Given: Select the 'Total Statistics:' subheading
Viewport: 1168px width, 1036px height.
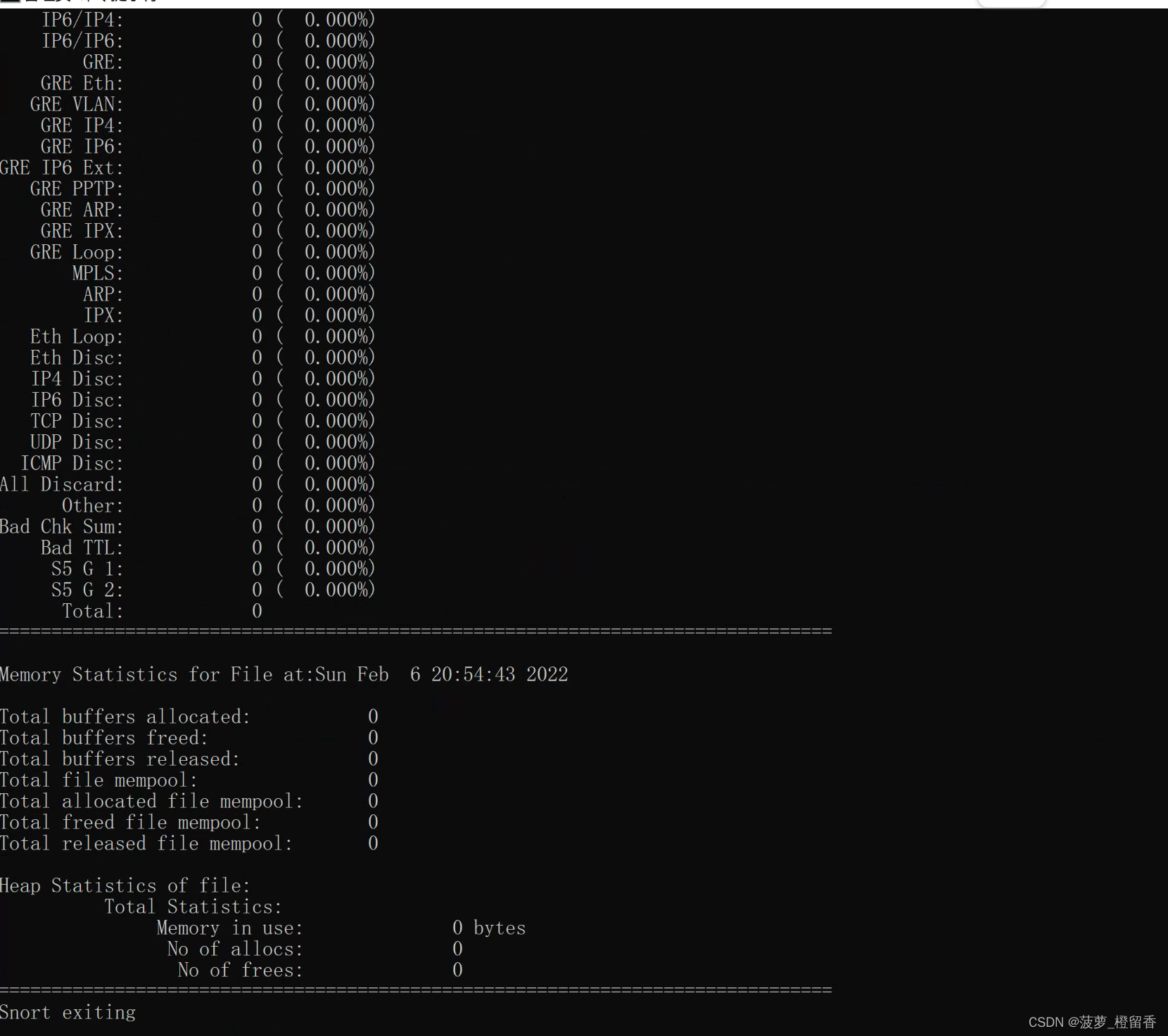Looking at the screenshot, I should [x=193, y=906].
